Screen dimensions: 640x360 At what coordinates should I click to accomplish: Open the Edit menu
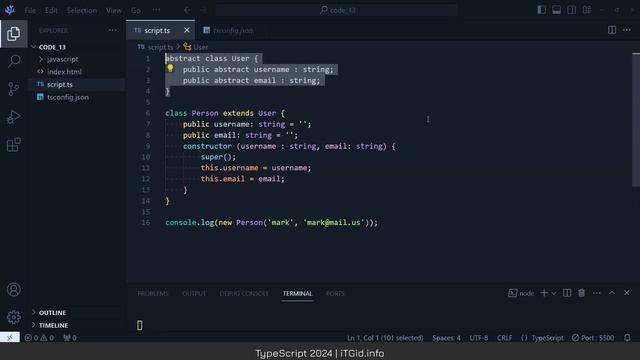click(51, 10)
